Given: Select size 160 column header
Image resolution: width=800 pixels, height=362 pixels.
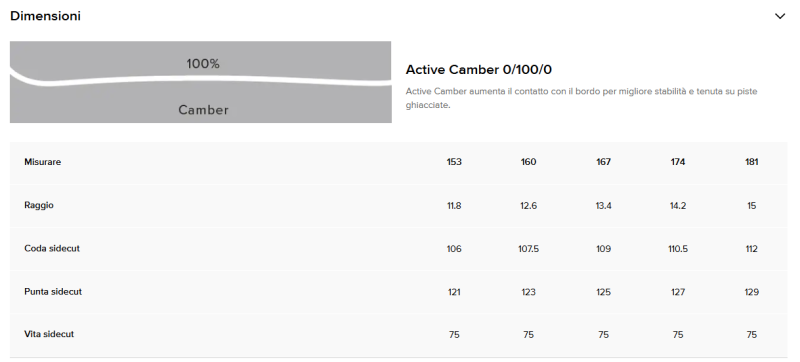Looking at the screenshot, I should point(529,162).
